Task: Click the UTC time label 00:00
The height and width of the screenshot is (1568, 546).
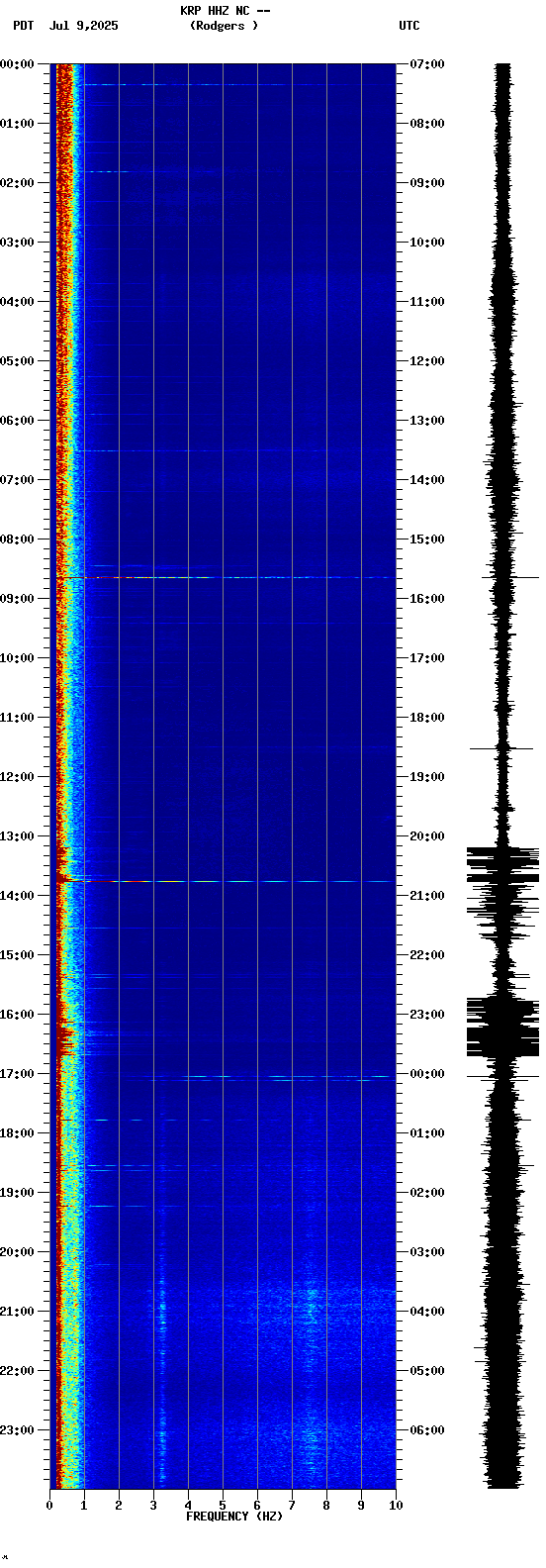Action: pyautogui.click(x=427, y=1074)
